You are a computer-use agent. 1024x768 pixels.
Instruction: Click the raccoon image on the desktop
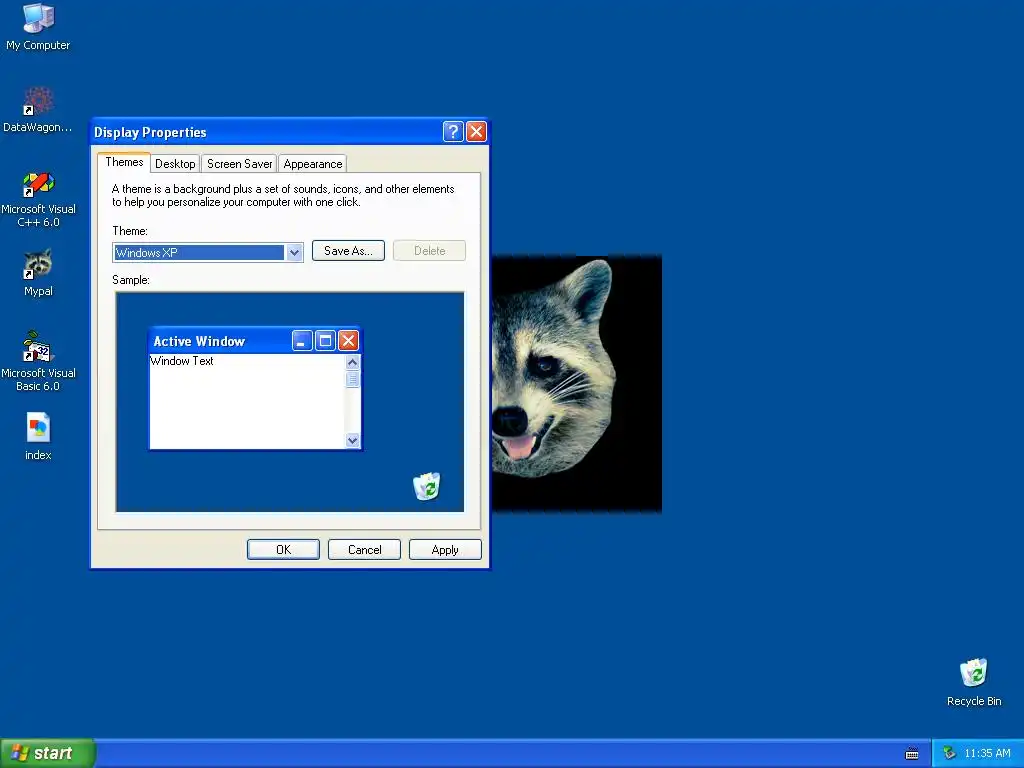click(x=577, y=383)
